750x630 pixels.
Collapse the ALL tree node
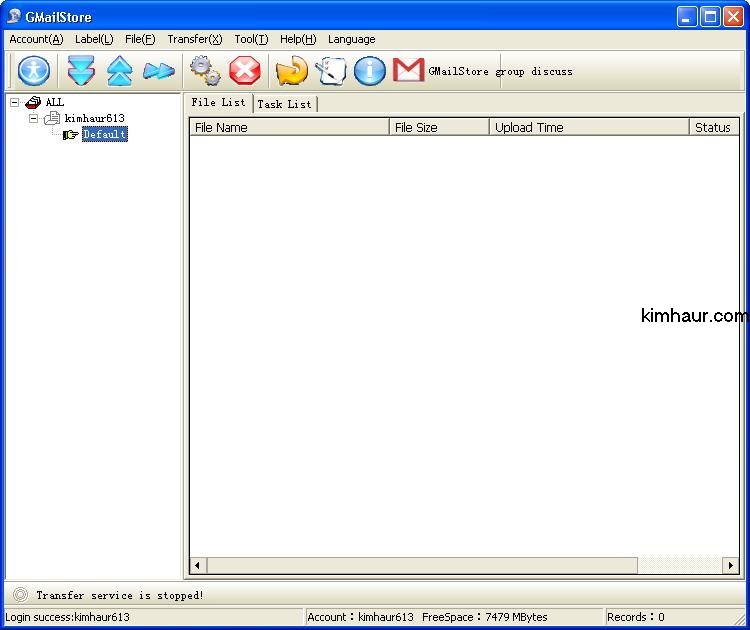pyautogui.click(x=15, y=102)
